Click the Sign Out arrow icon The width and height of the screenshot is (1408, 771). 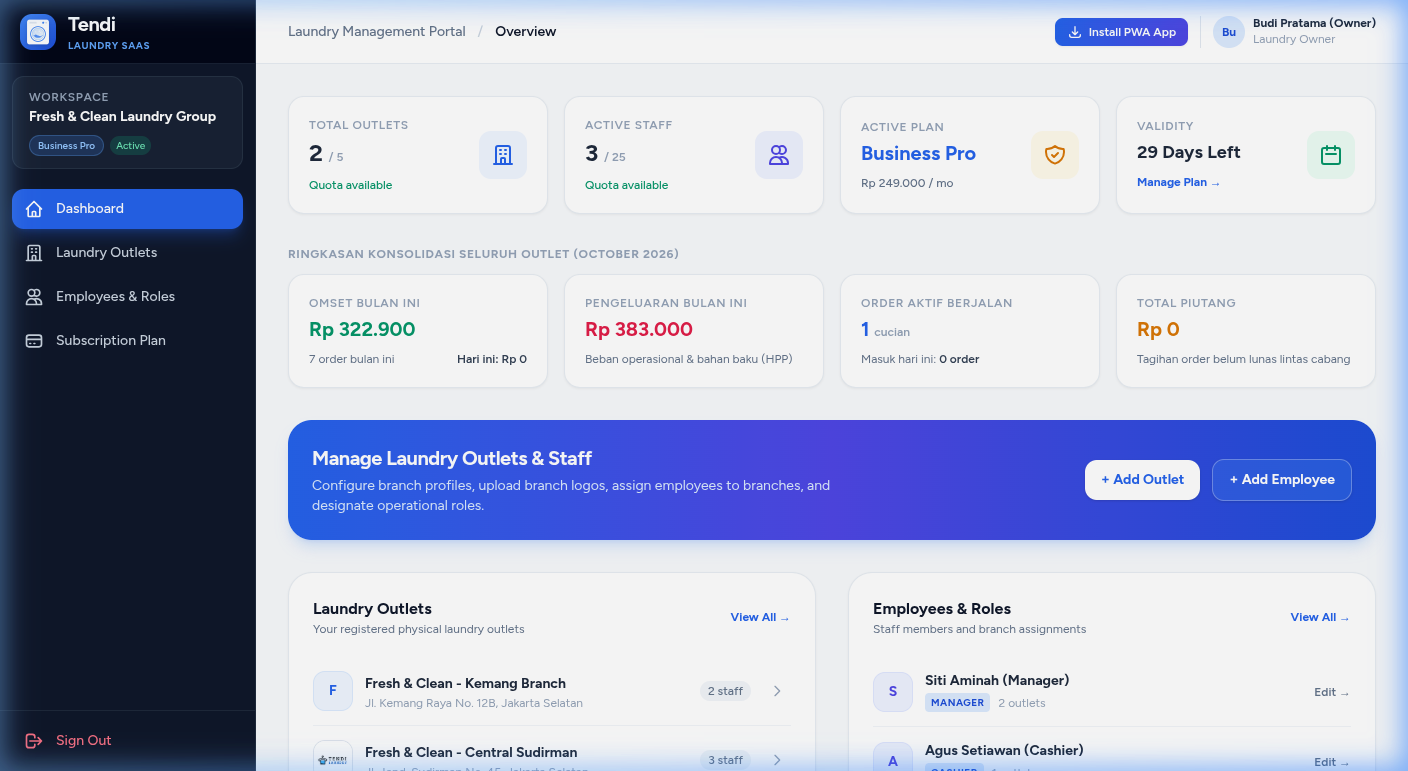pos(34,741)
